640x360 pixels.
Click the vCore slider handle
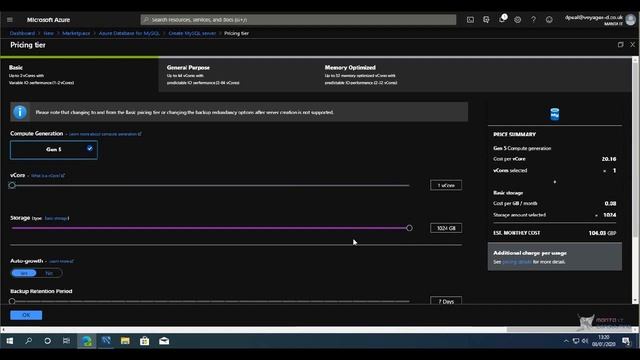tap(12, 185)
